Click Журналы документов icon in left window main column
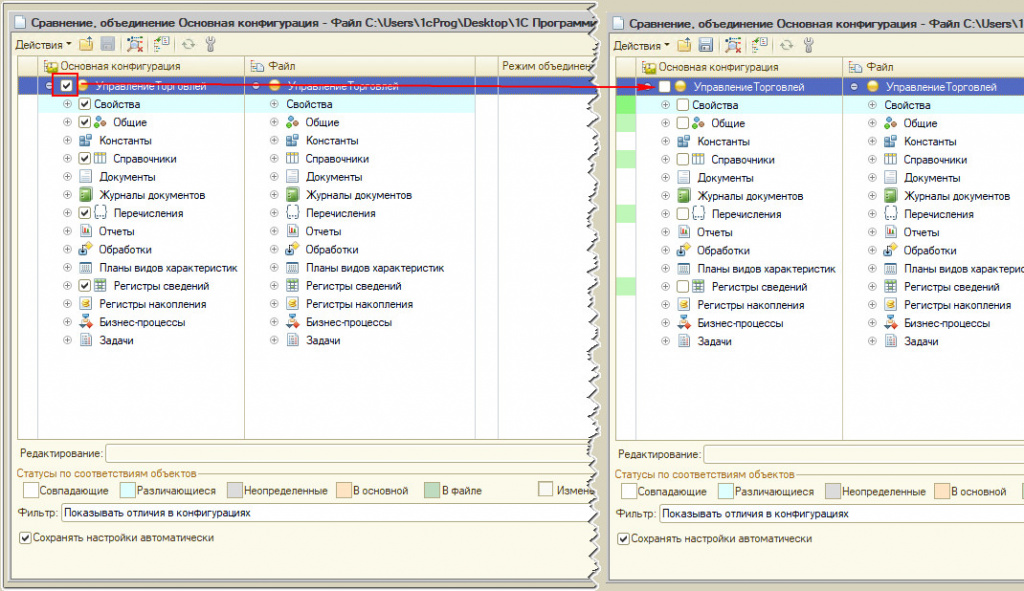The height and width of the screenshot is (591, 1024). (86, 195)
